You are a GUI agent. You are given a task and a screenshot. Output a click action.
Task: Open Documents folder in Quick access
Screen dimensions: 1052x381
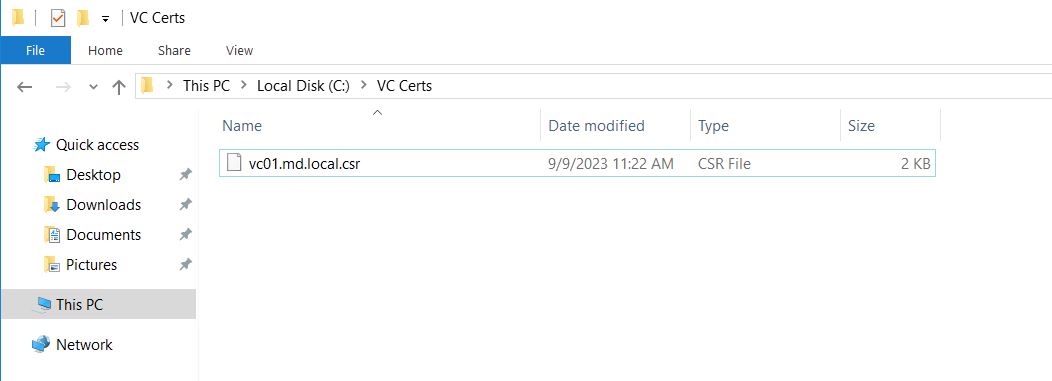point(103,235)
